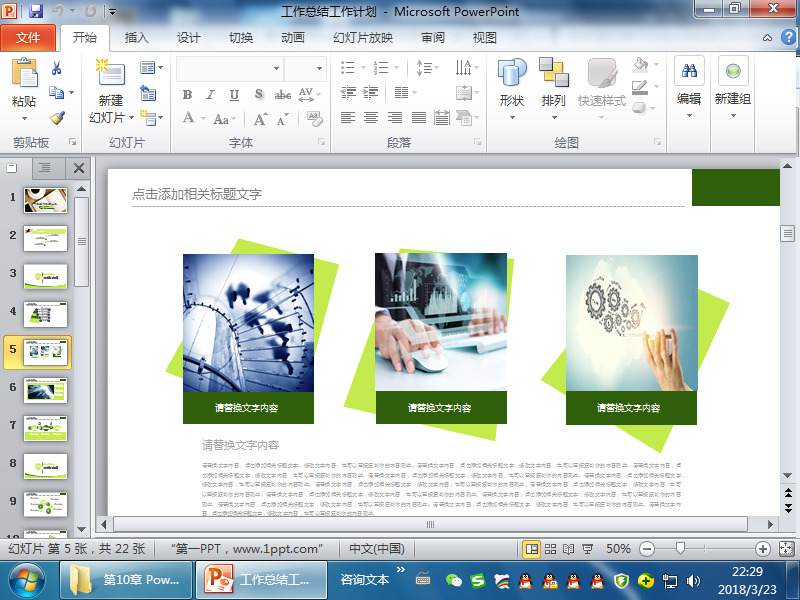The width and height of the screenshot is (800, 600).
Task: Switch to Slide Sorter view
Action: pos(550,549)
